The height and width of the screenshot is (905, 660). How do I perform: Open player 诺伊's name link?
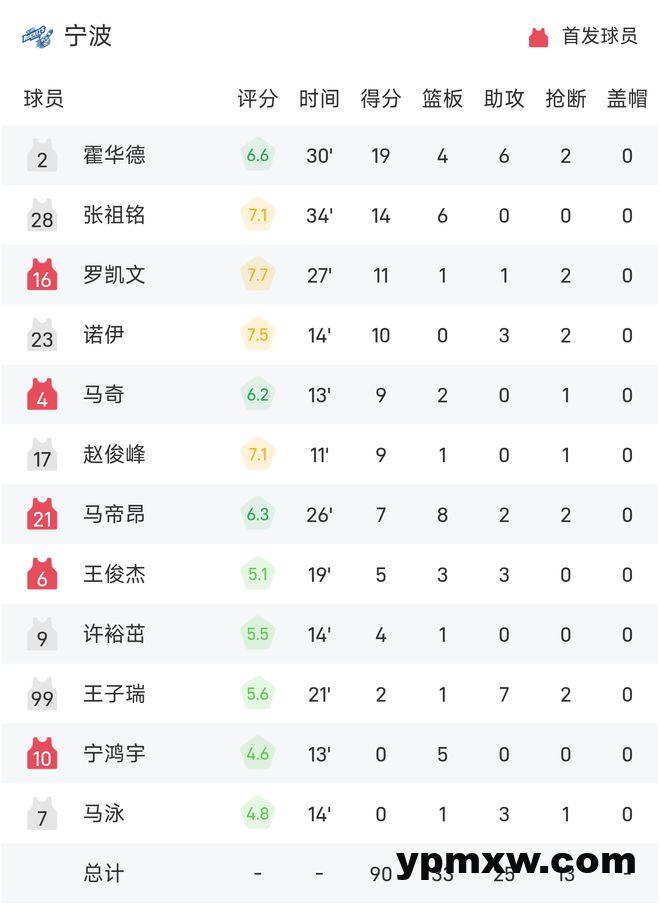104,335
